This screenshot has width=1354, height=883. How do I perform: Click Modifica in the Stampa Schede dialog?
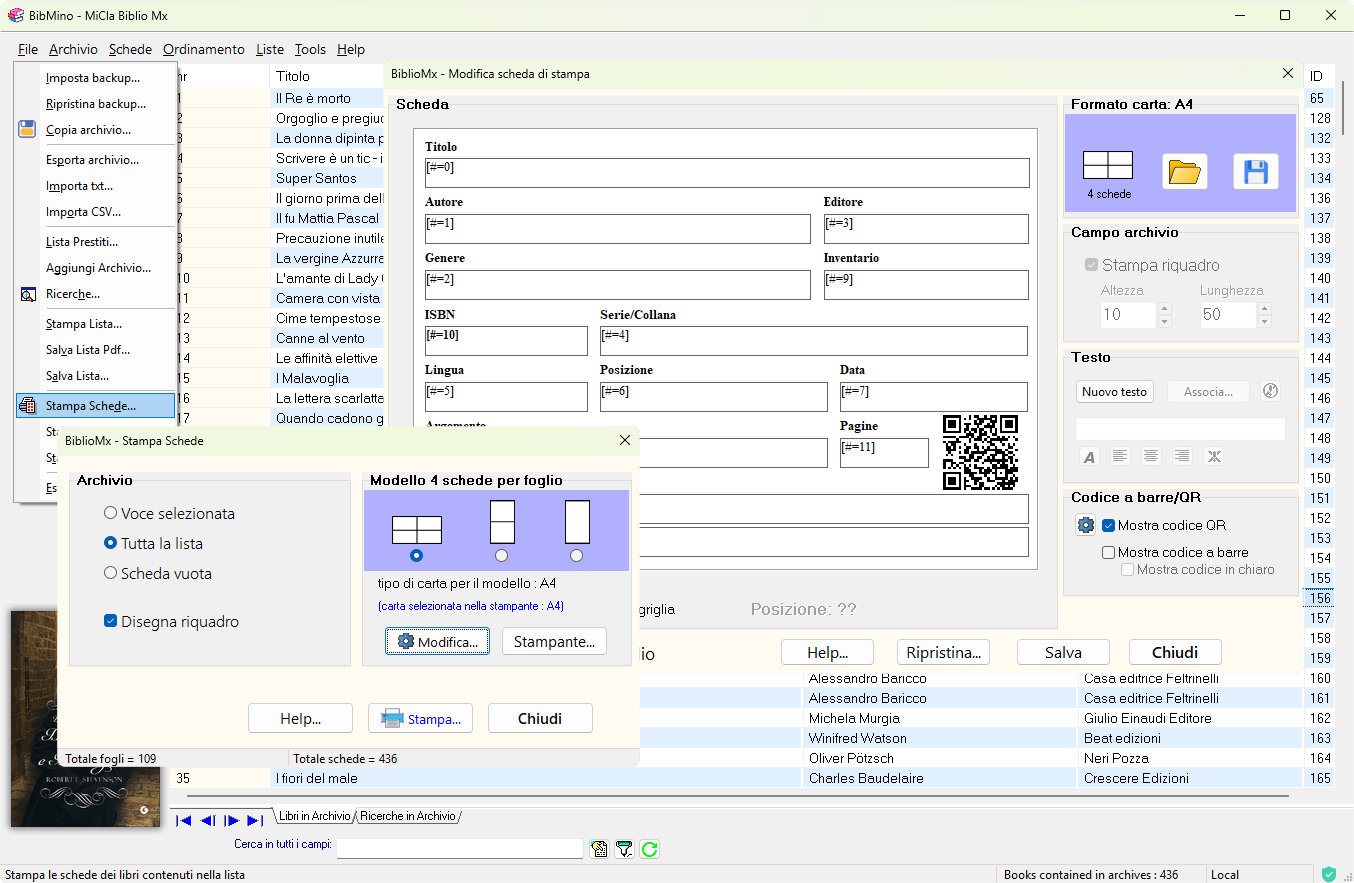pyautogui.click(x=437, y=642)
